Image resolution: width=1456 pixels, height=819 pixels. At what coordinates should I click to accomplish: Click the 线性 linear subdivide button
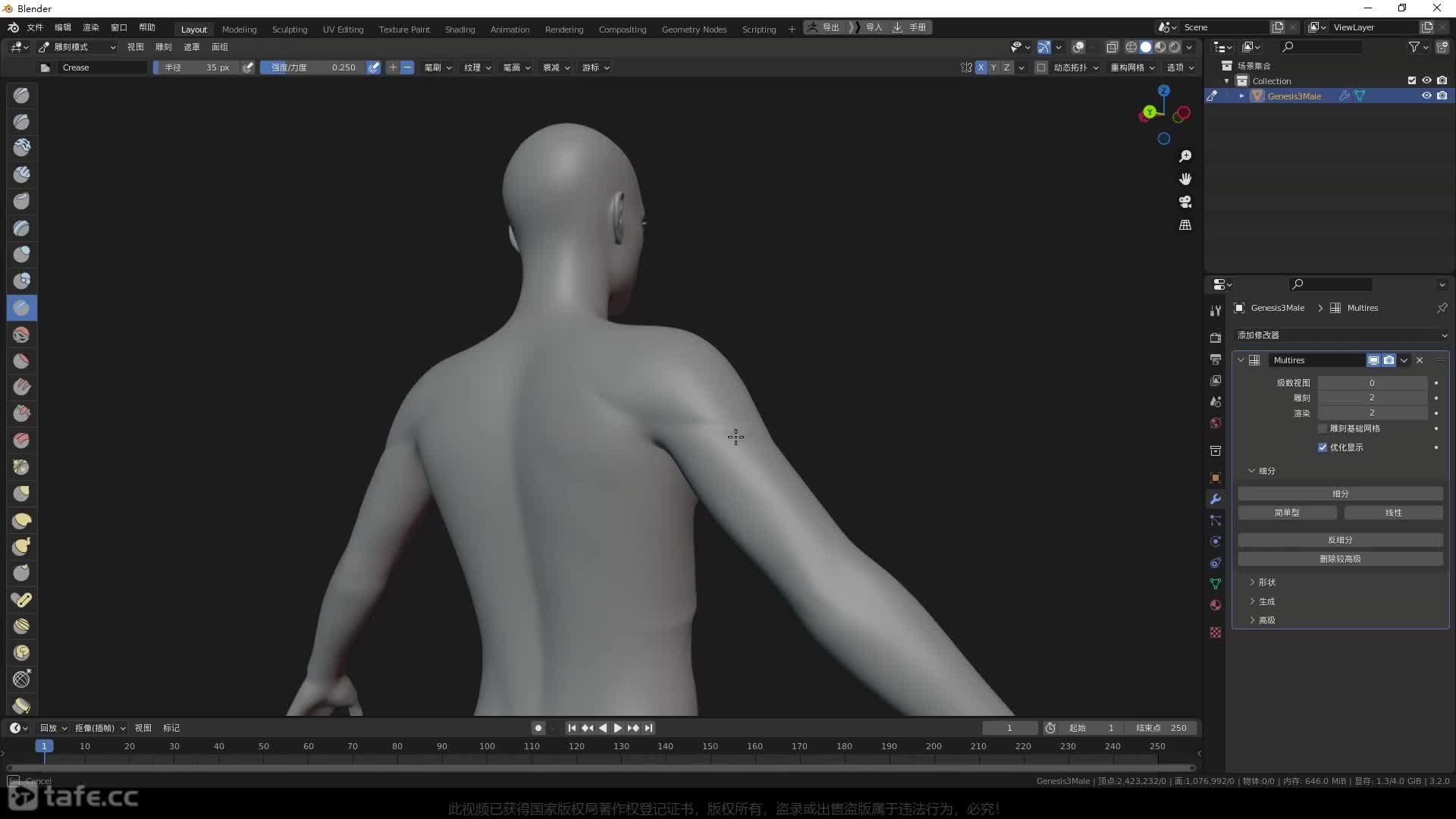pyautogui.click(x=1394, y=513)
